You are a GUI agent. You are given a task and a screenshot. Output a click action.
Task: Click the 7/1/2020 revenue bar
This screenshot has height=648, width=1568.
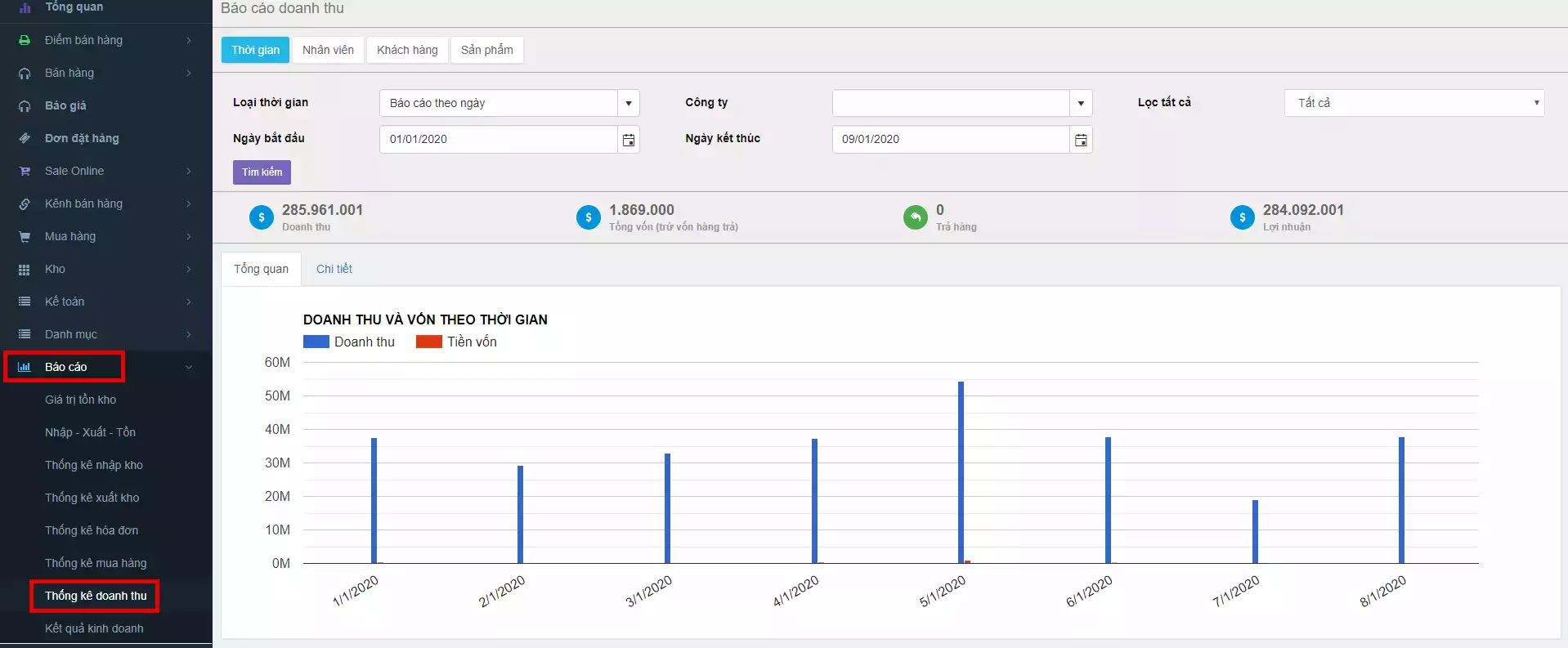click(x=1255, y=532)
